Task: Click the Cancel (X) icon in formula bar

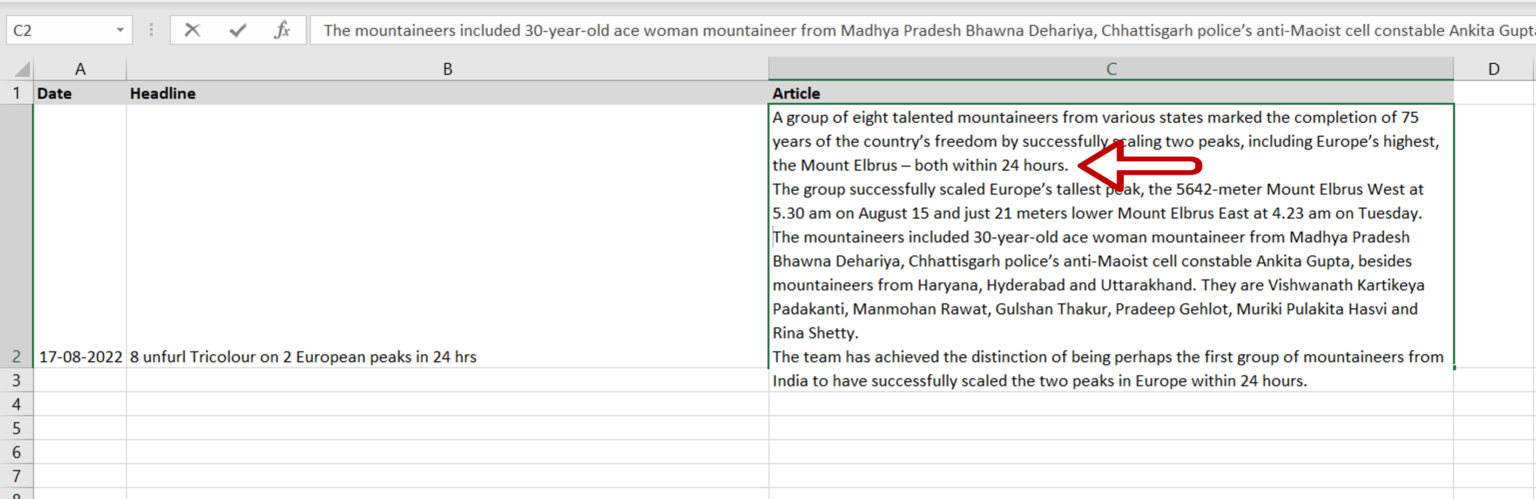Action: tap(192, 30)
